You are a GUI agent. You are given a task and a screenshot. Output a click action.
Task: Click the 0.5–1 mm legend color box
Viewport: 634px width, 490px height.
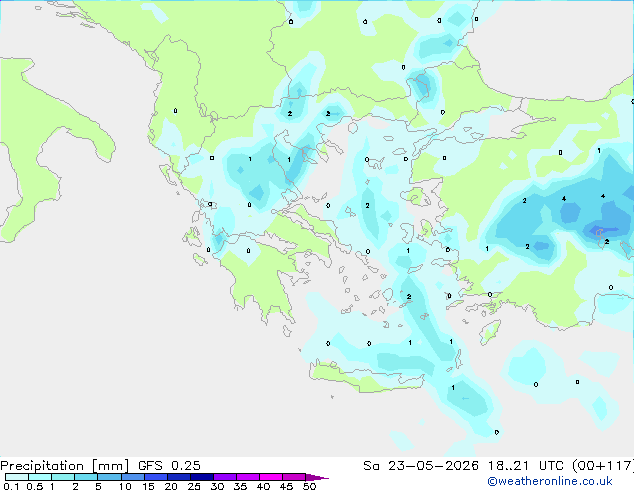[40, 477]
